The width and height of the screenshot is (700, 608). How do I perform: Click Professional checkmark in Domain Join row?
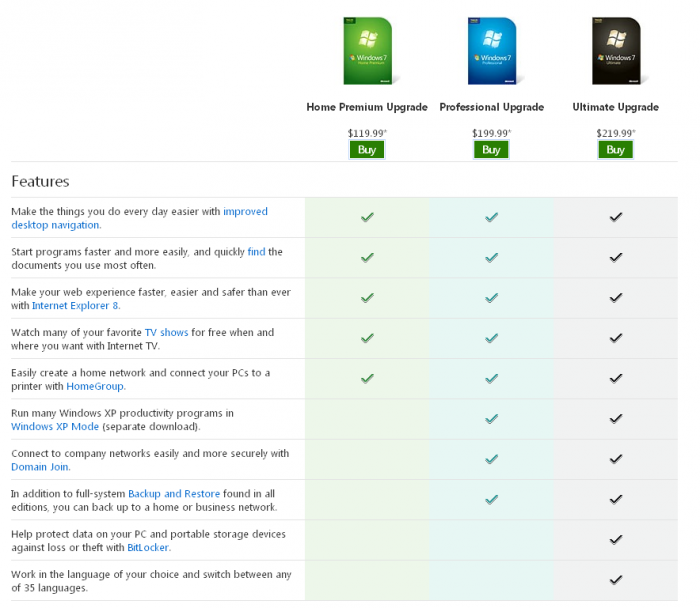491,459
